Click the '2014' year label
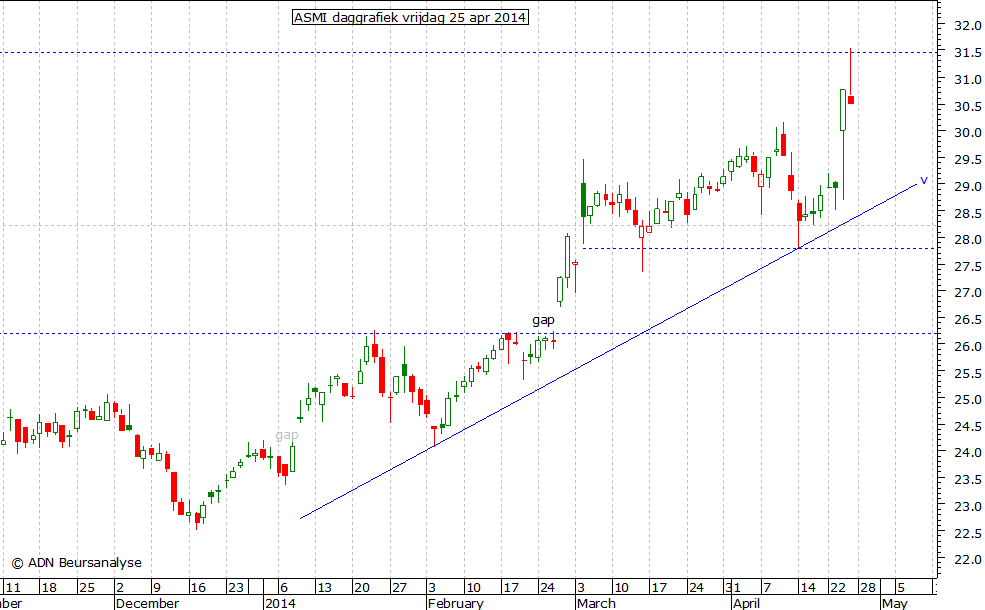Image resolution: width=985 pixels, height=610 pixels. pyautogui.click(x=280, y=603)
